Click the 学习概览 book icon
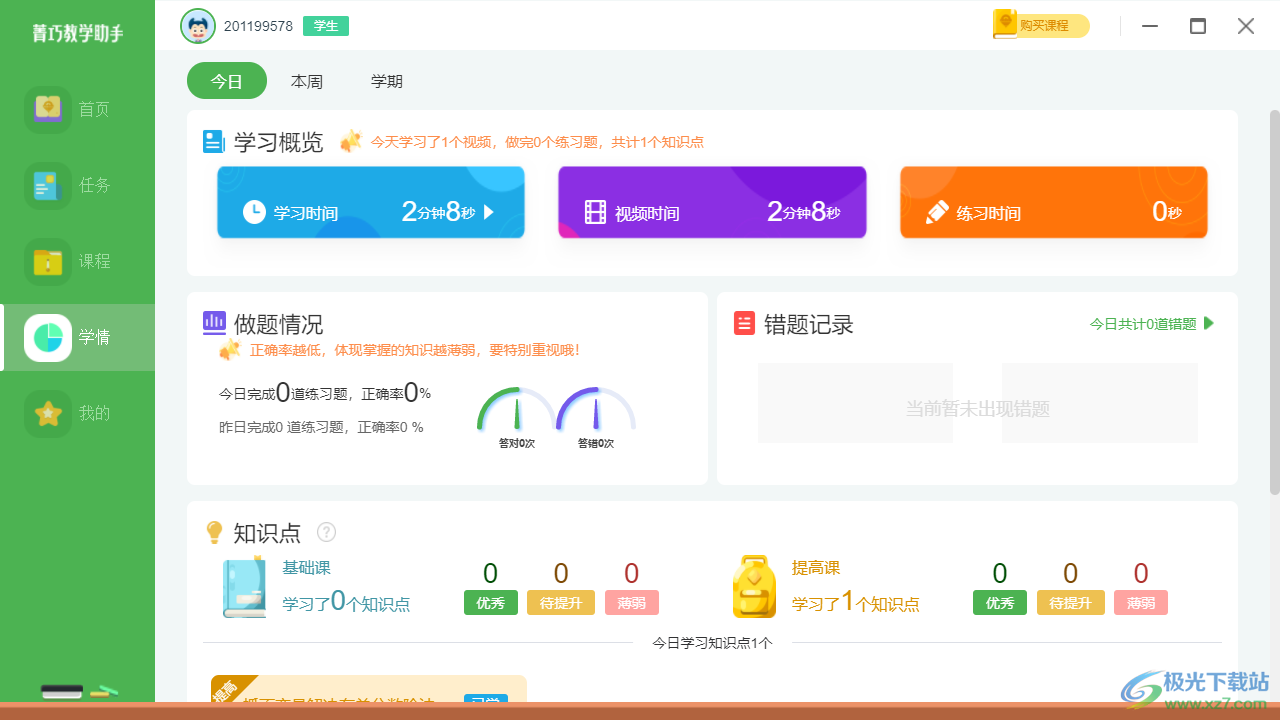The image size is (1280, 720). click(214, 140)
